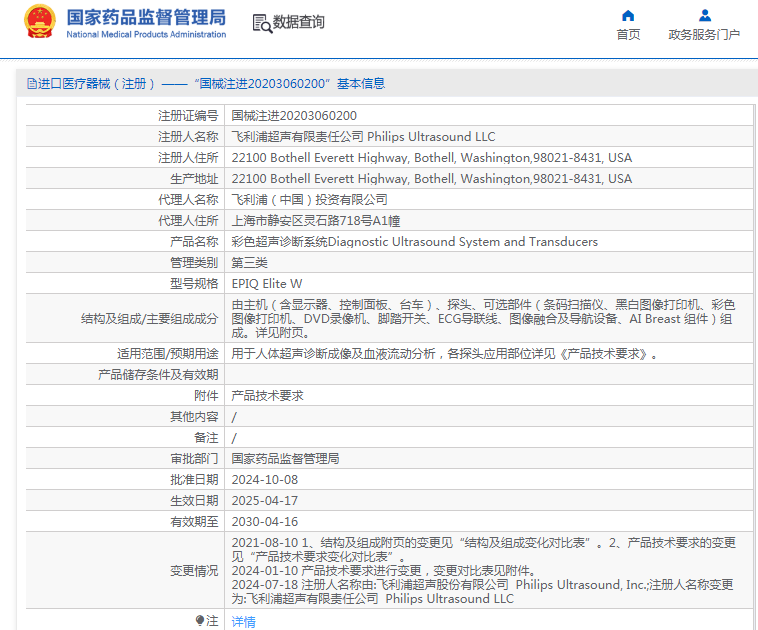Open the 详情 link

244,621
